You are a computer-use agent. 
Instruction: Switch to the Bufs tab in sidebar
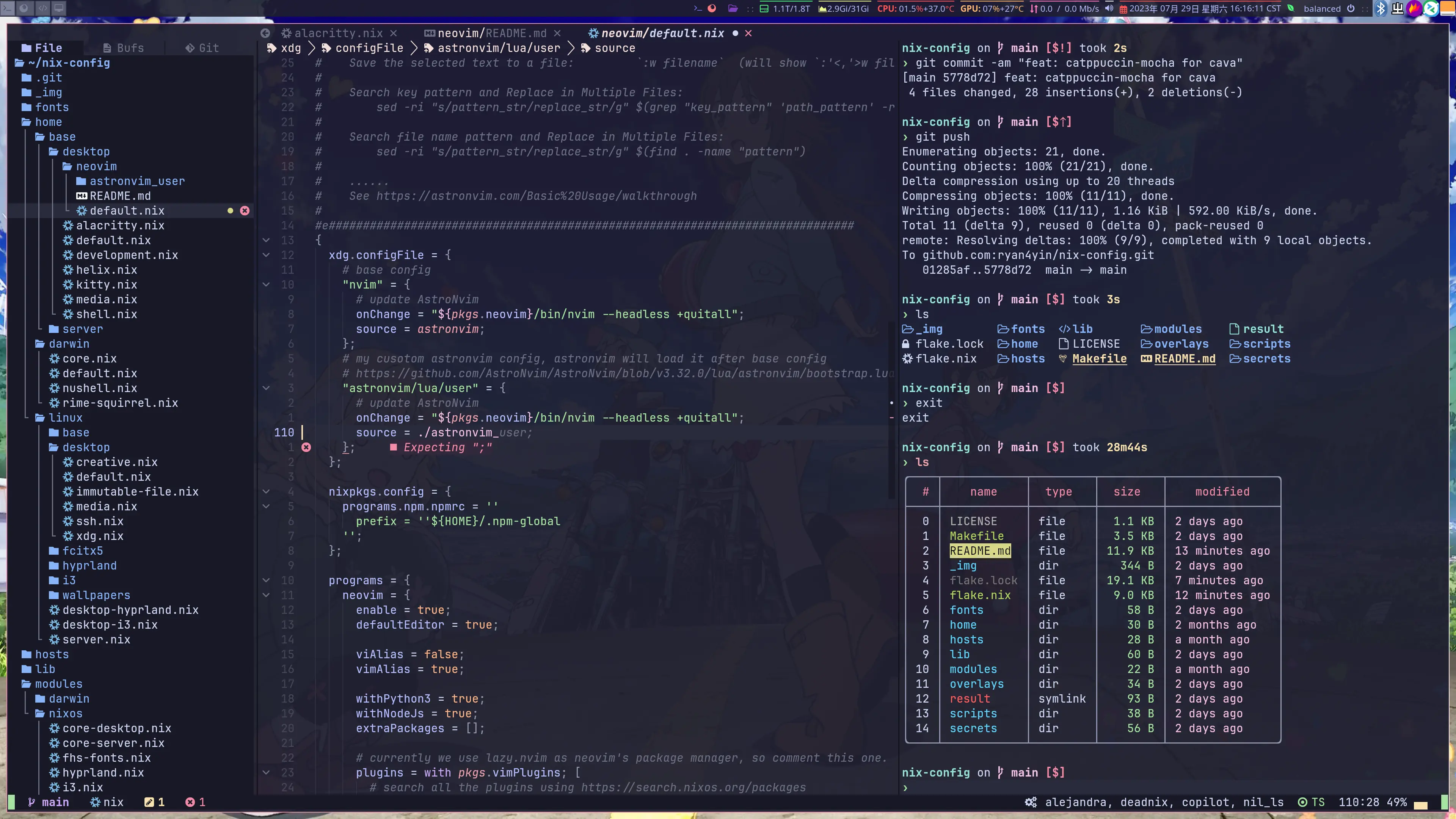[124, 48]
